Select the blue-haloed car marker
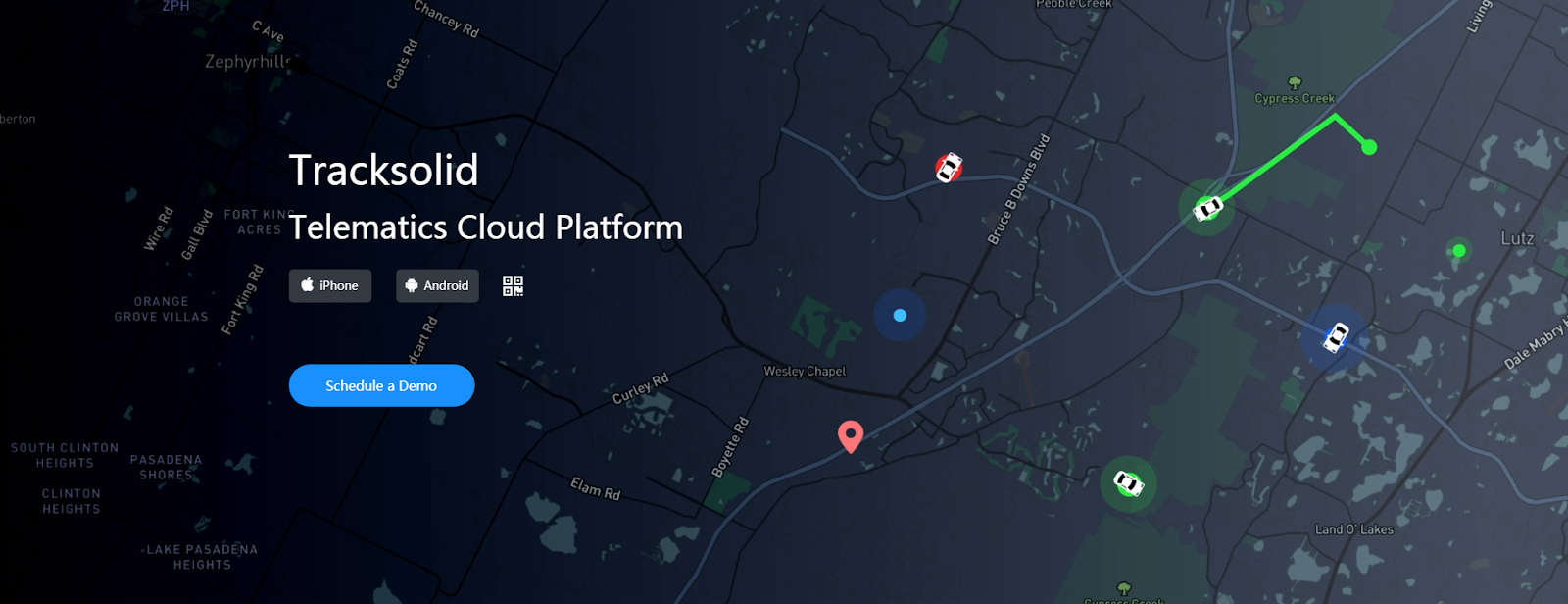The width and height of the screenshot is (1568, 604). pos(1335,337)
